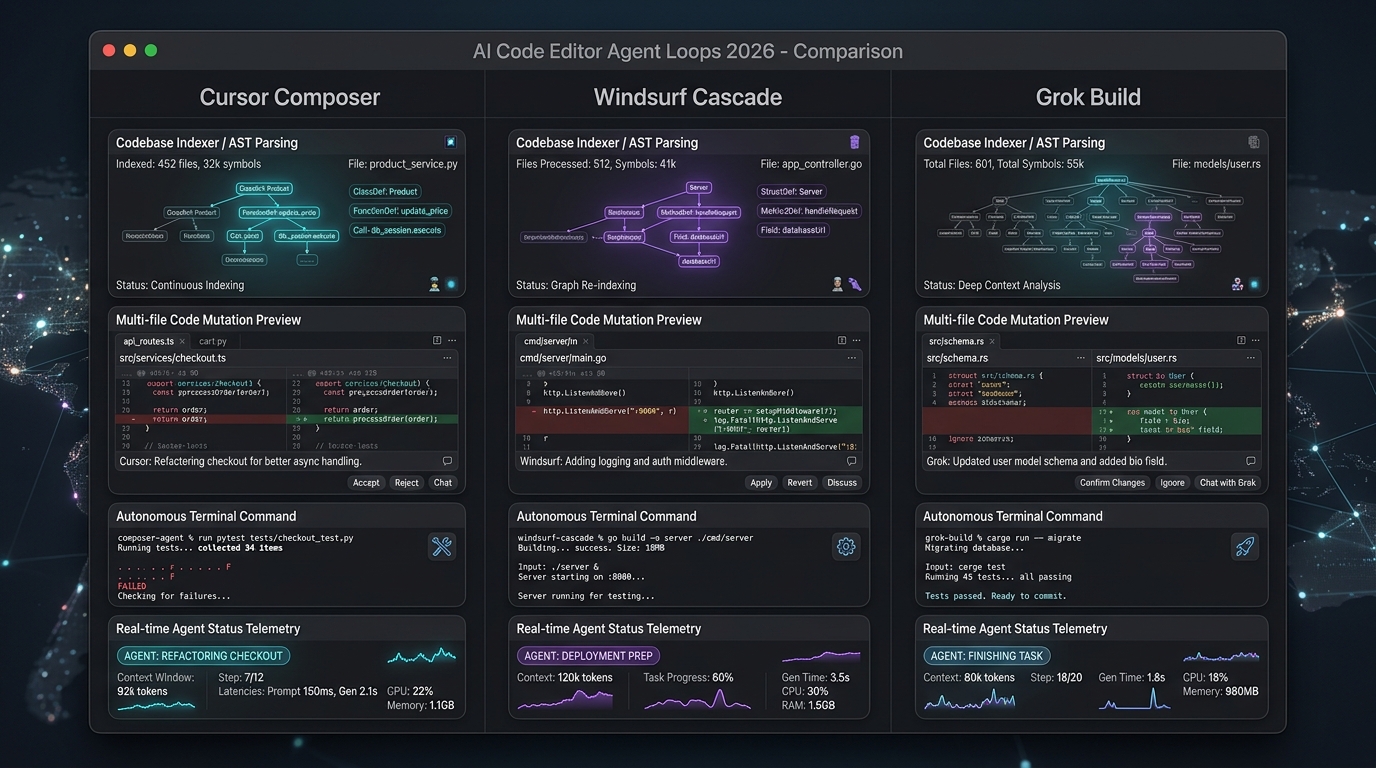Screen dimensions: 1376x768
Task: Click the AGENT: DEPLOYMENT PREP status badge
Action: point(588,656)
